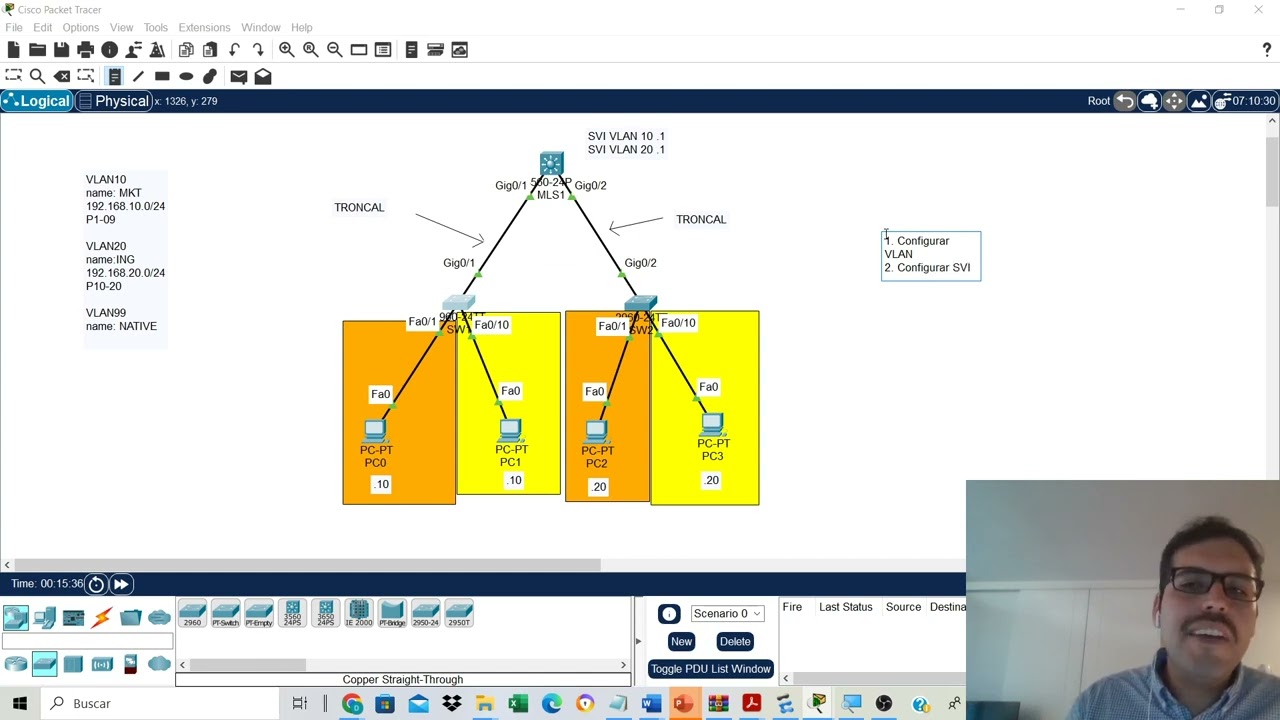
Task: Select PC0 on the canvas
Action: click(375, 432)
